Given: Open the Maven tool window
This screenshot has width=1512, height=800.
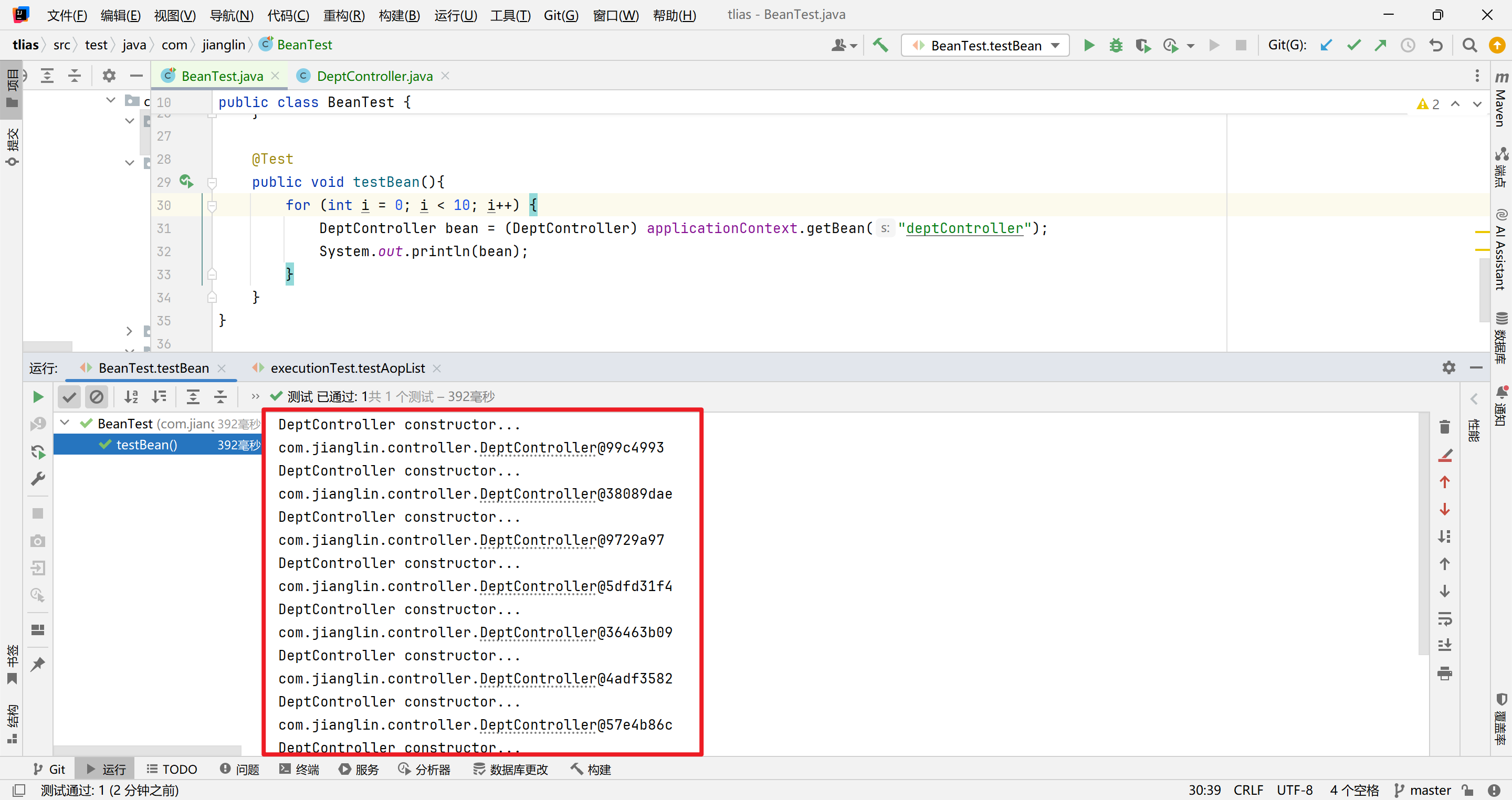Looking at the screenshot, I should click(1501, 99).
